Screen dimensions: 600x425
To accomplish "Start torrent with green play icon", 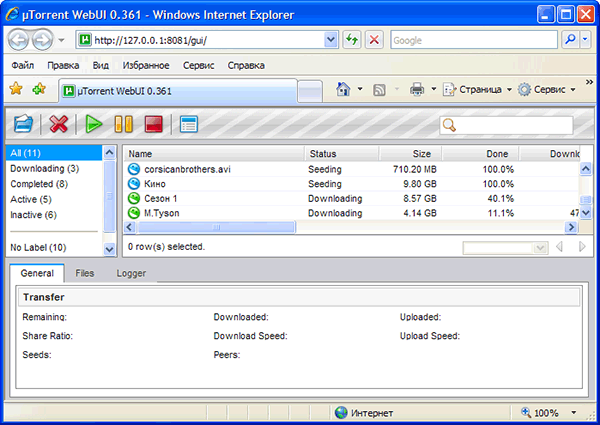I will [93, 124].
